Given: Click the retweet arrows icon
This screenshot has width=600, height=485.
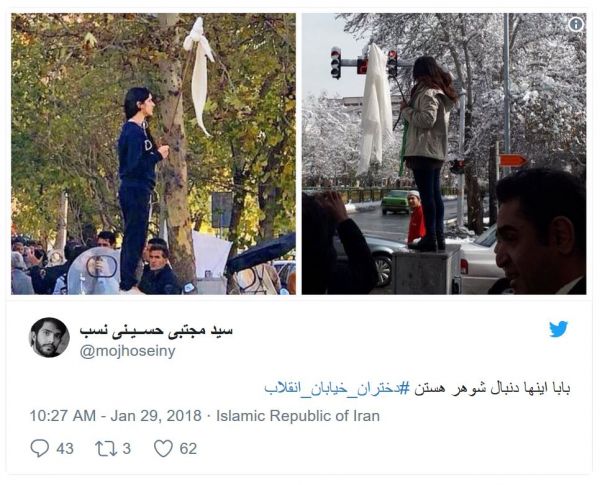Looking at the screenshot, I should 106,449.
